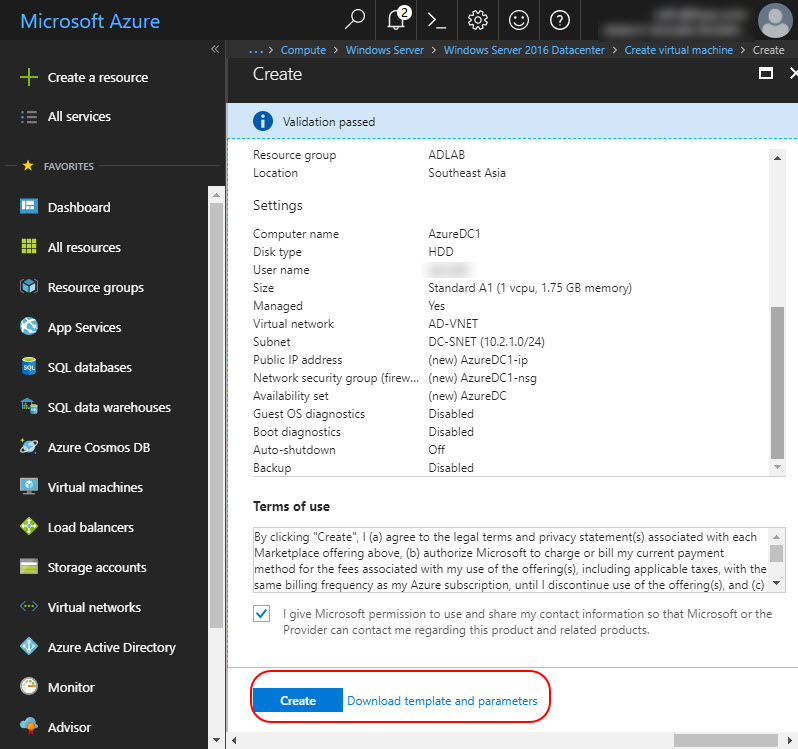Open Resource groups label in favorites

pos(96,287)
